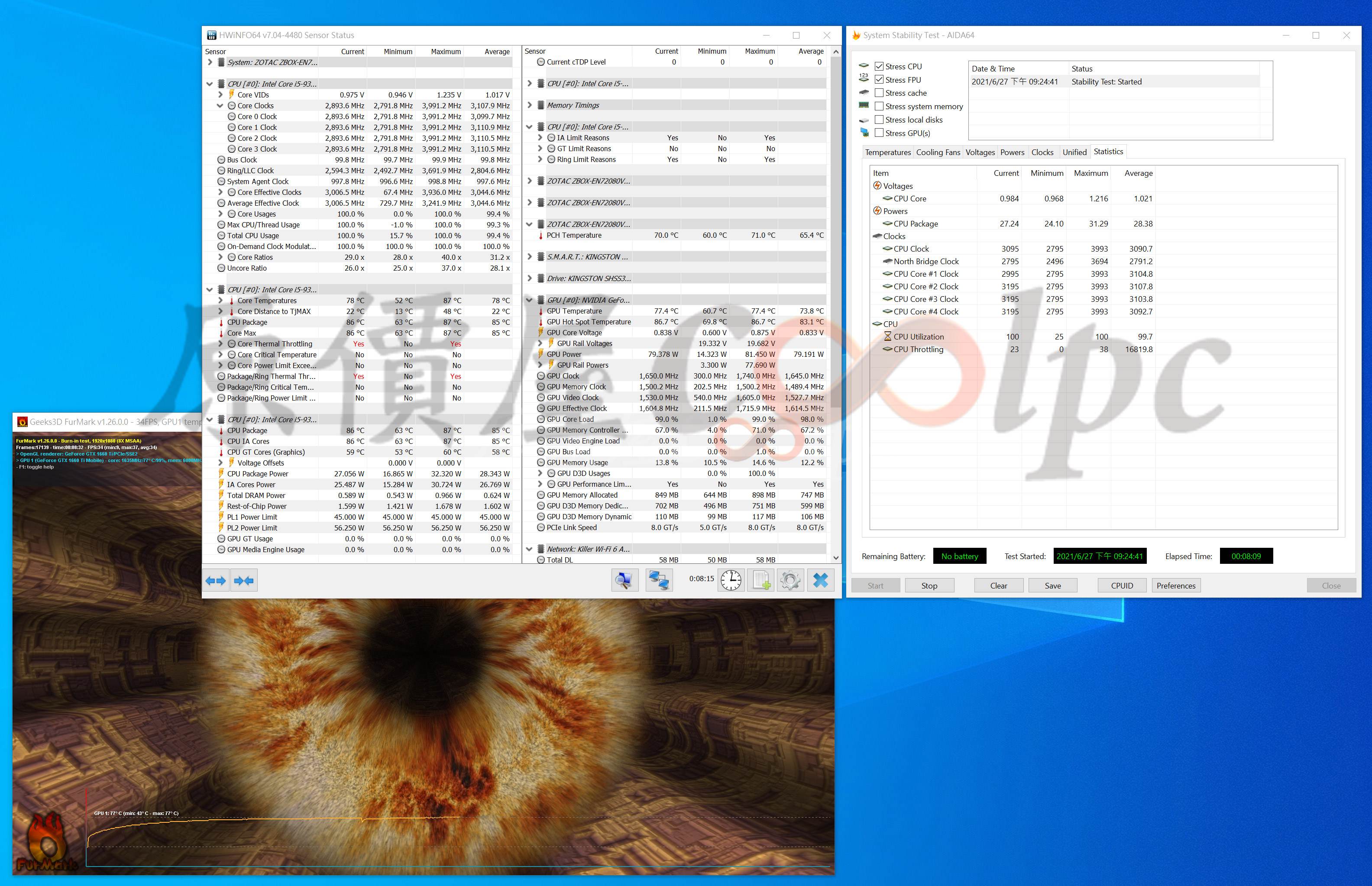Uncheck Stress FPU checkbox

tap(879, 80)
